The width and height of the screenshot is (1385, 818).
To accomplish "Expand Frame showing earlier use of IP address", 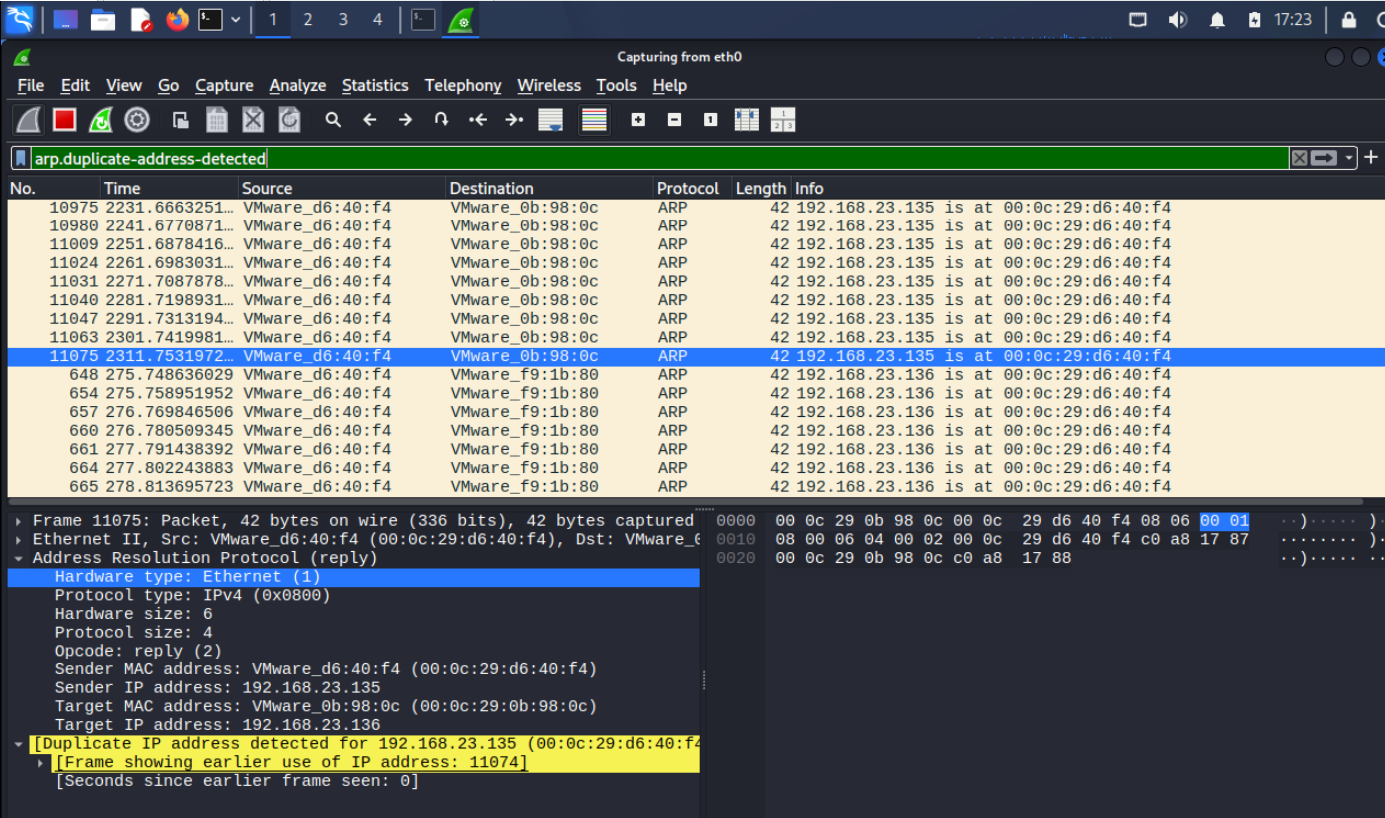I will [x=42, y=763].
